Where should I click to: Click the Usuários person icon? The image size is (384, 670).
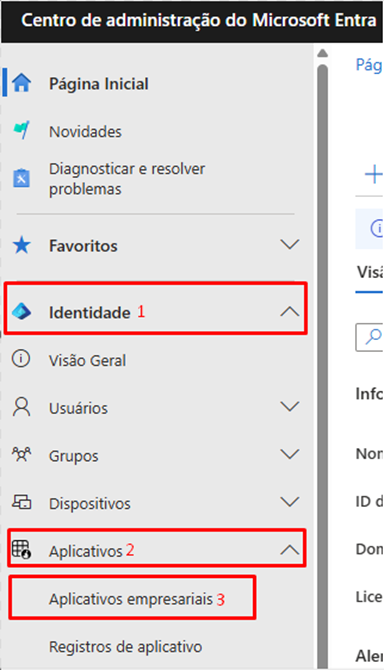point(21,407)
